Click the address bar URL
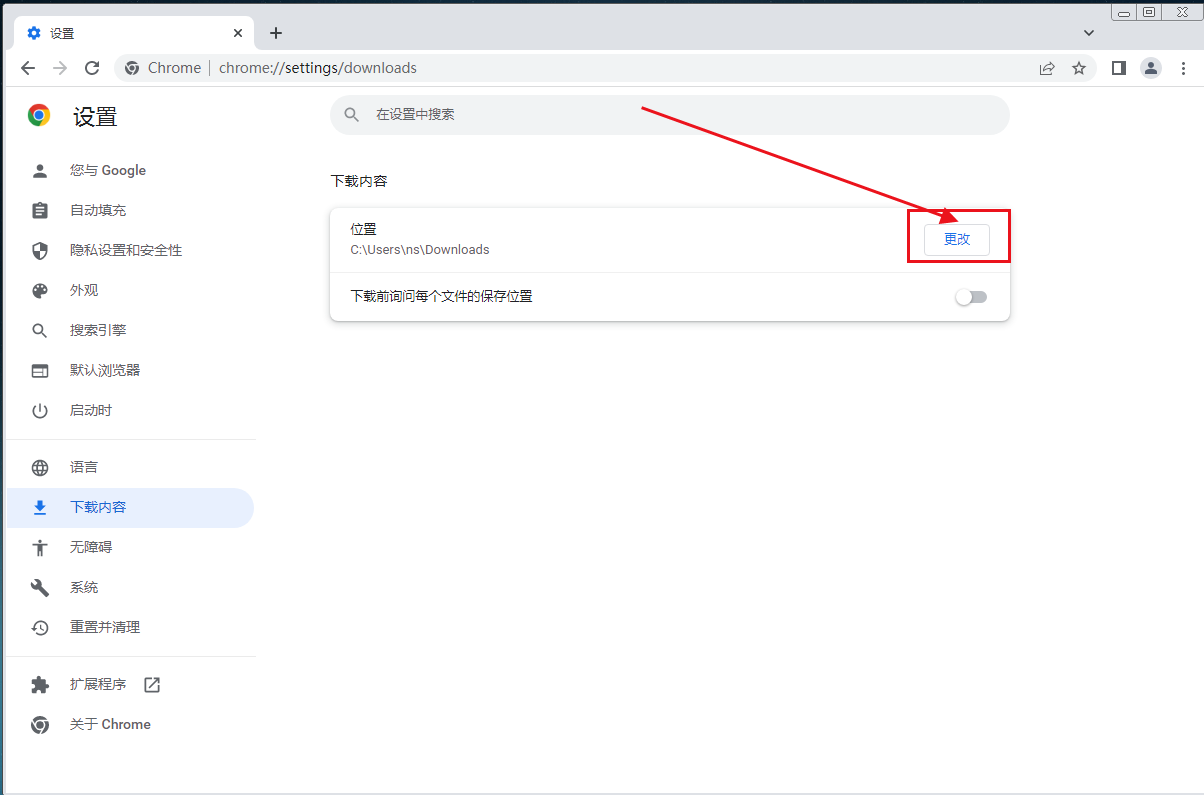This screenshot has height=795, width=1204. tap(318, 68)
